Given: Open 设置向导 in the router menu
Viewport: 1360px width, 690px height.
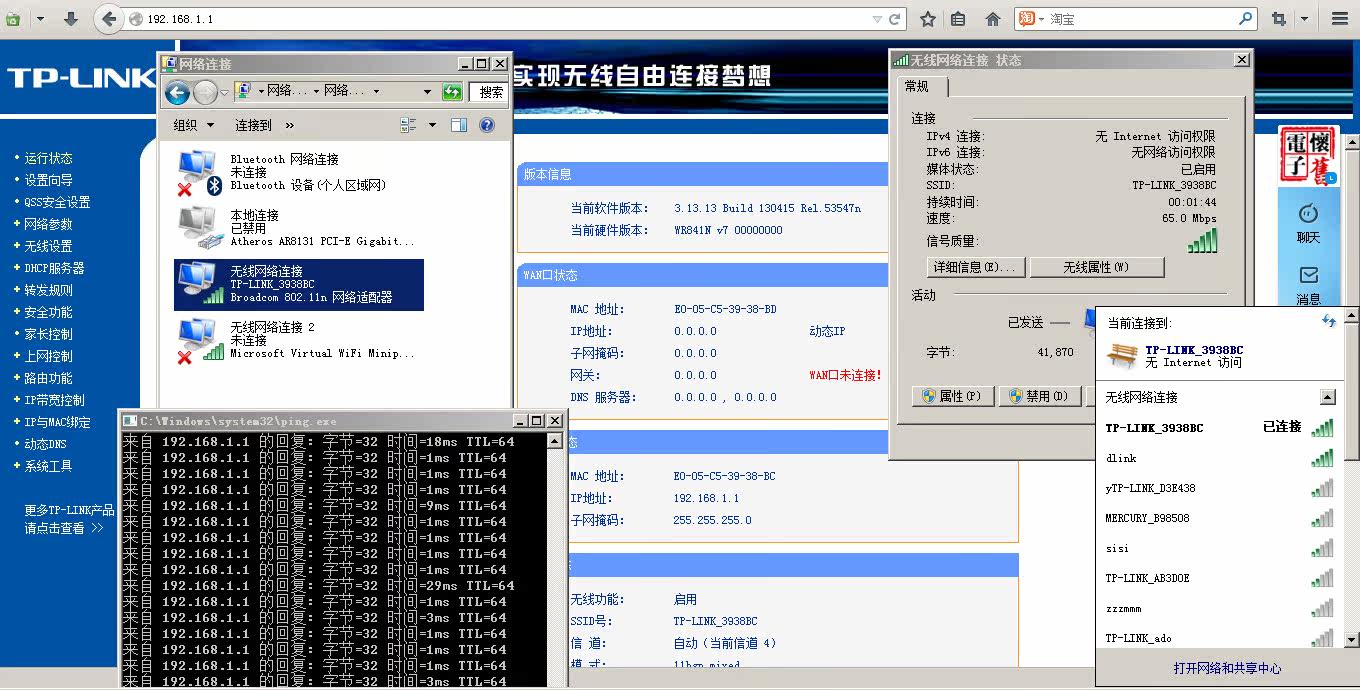Looking at the screenshot, I should [x=48, y=180].
